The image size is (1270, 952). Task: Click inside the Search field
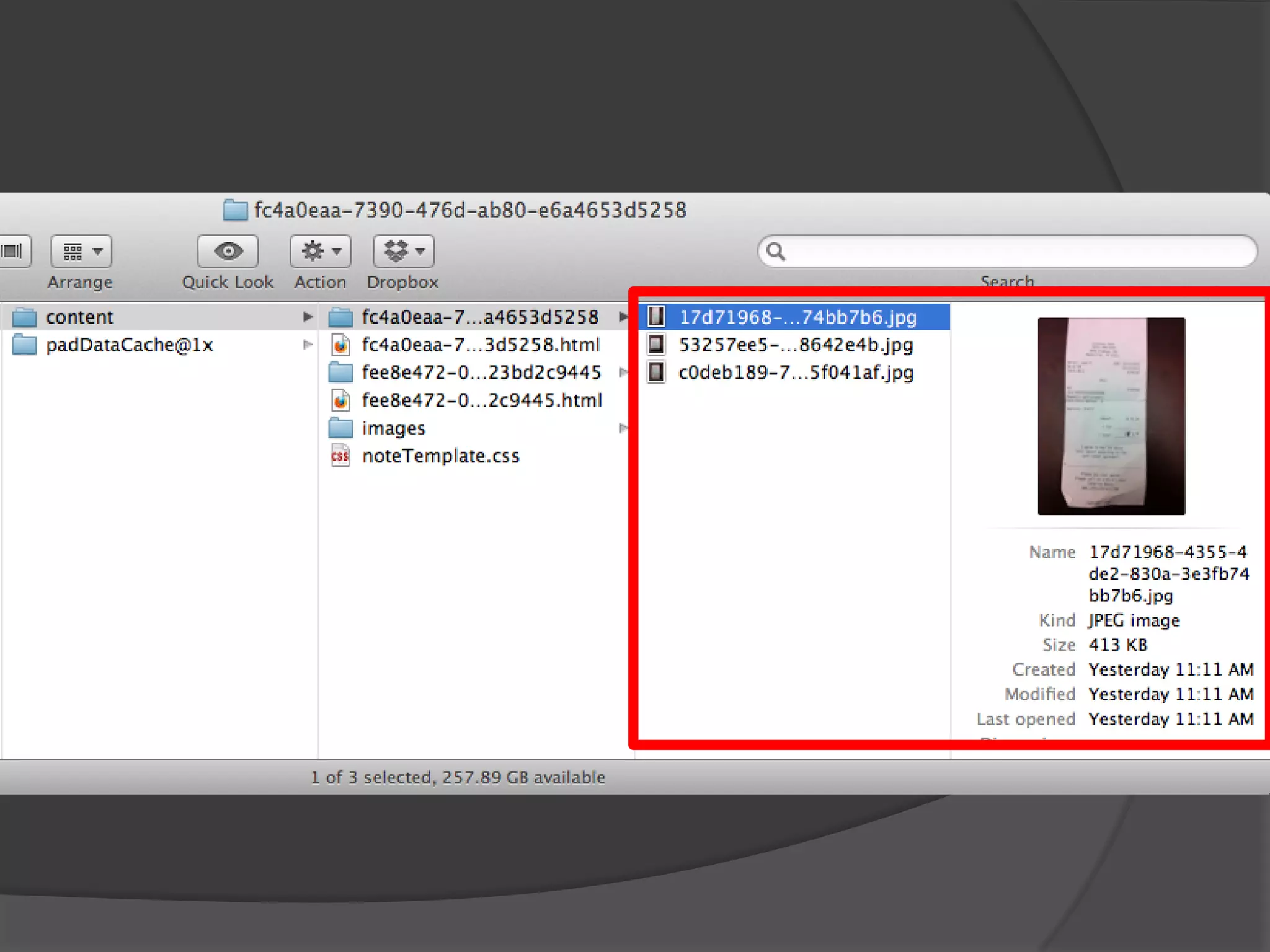pyautogui.click(x=1017, y=252)
